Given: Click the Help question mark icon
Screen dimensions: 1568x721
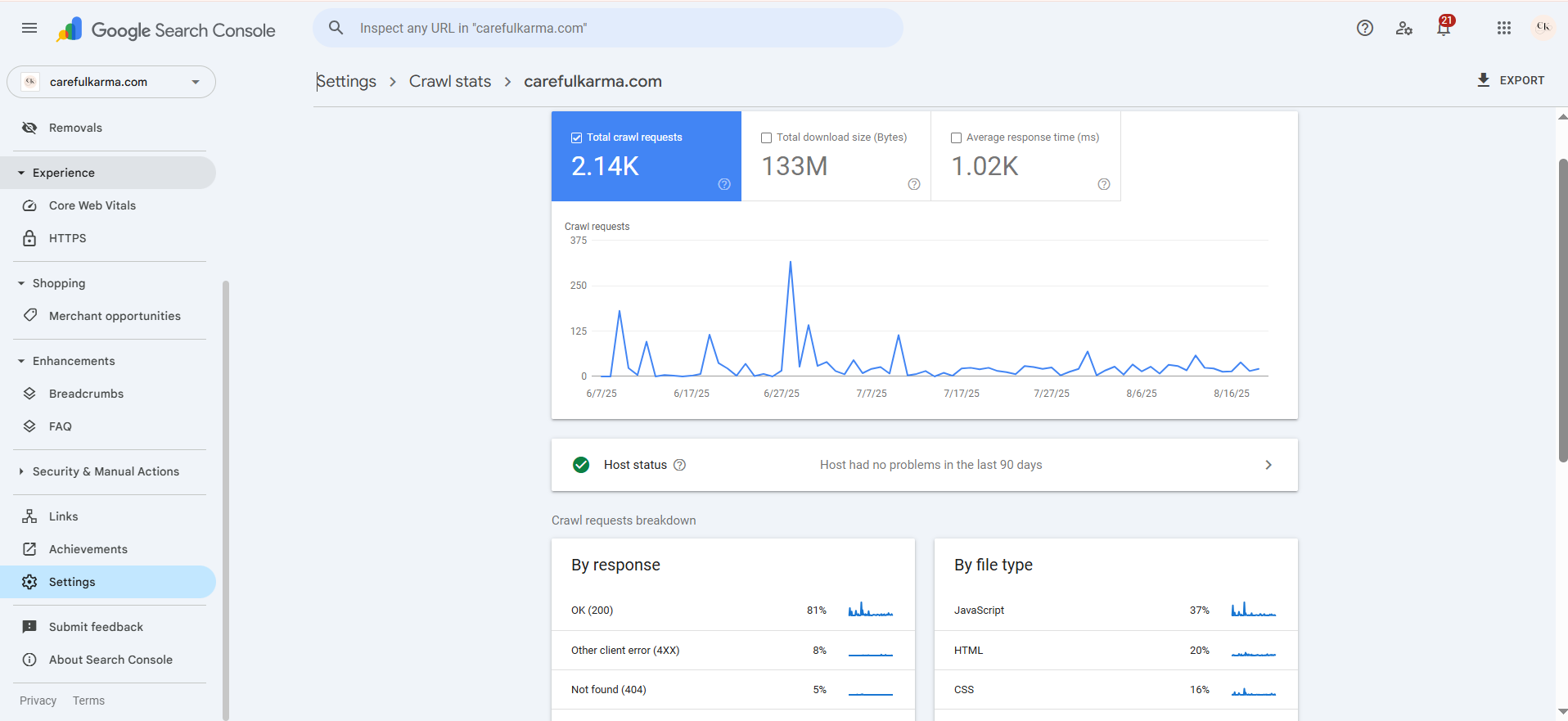Looking at the screenshot, I should (1364, 28).
